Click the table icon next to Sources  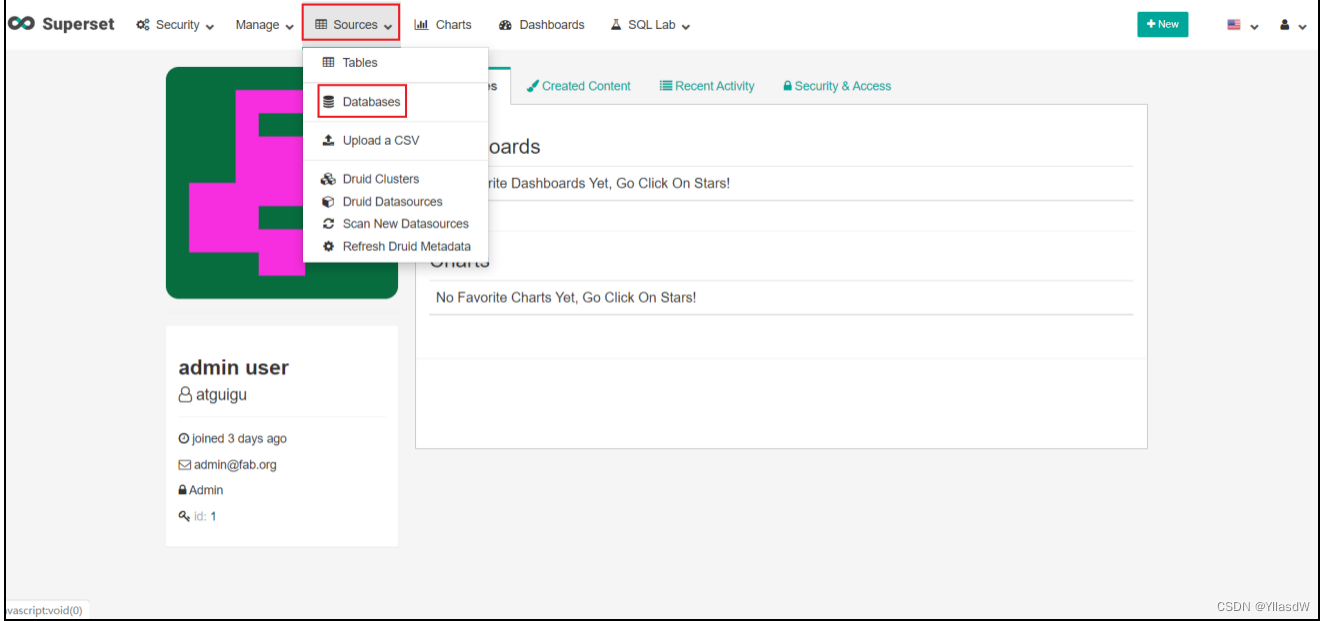[x=321, y=25]
